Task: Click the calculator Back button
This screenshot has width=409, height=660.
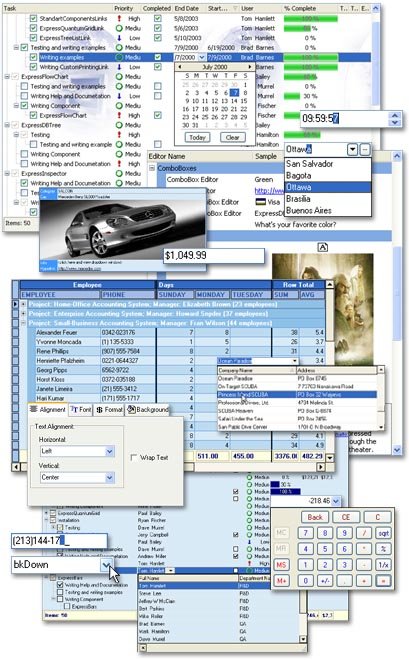Action: [315, 517]
